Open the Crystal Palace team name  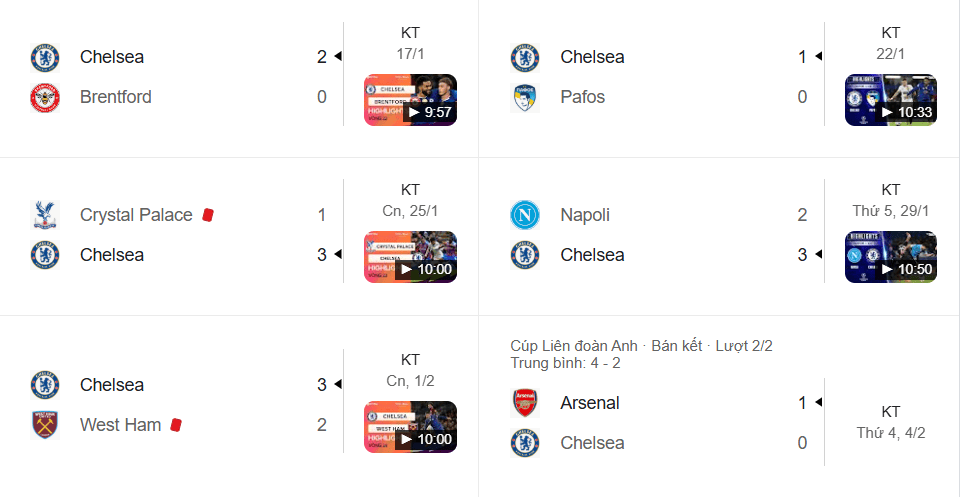click(x=136, y=215)
